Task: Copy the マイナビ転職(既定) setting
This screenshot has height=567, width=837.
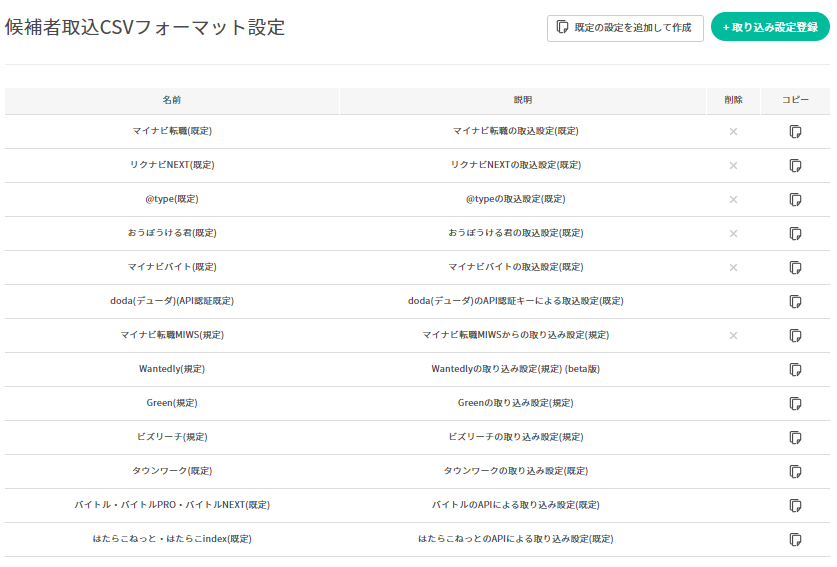Action: coord(795,131)
